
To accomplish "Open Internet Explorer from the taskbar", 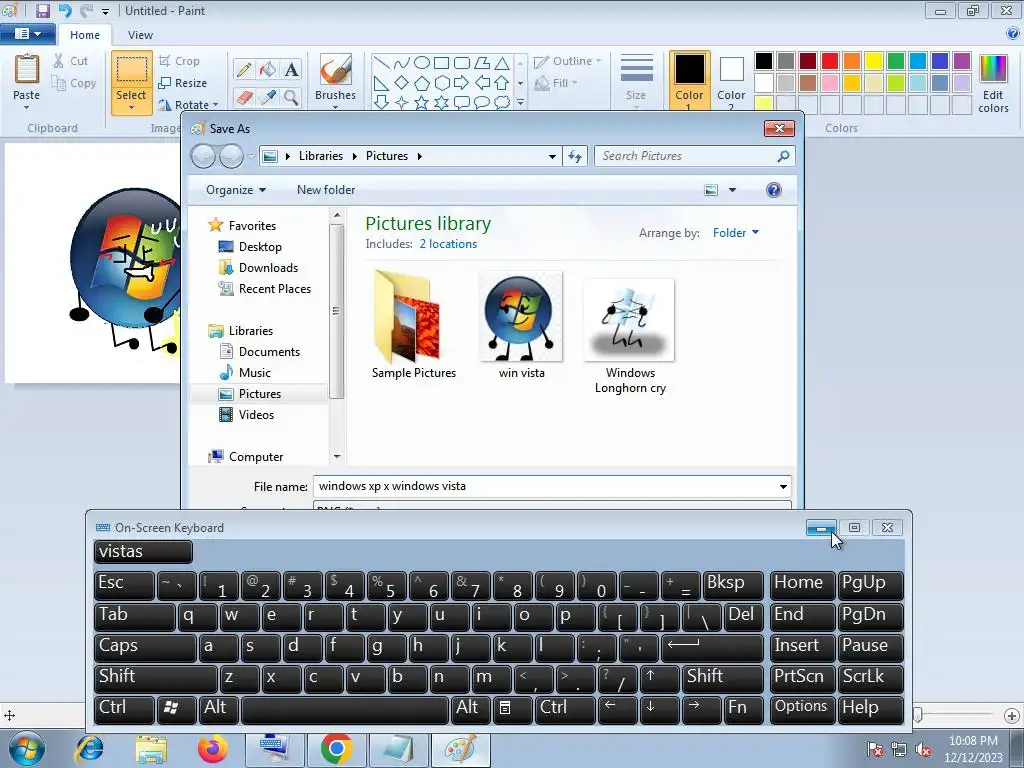I will pos(89,749).
